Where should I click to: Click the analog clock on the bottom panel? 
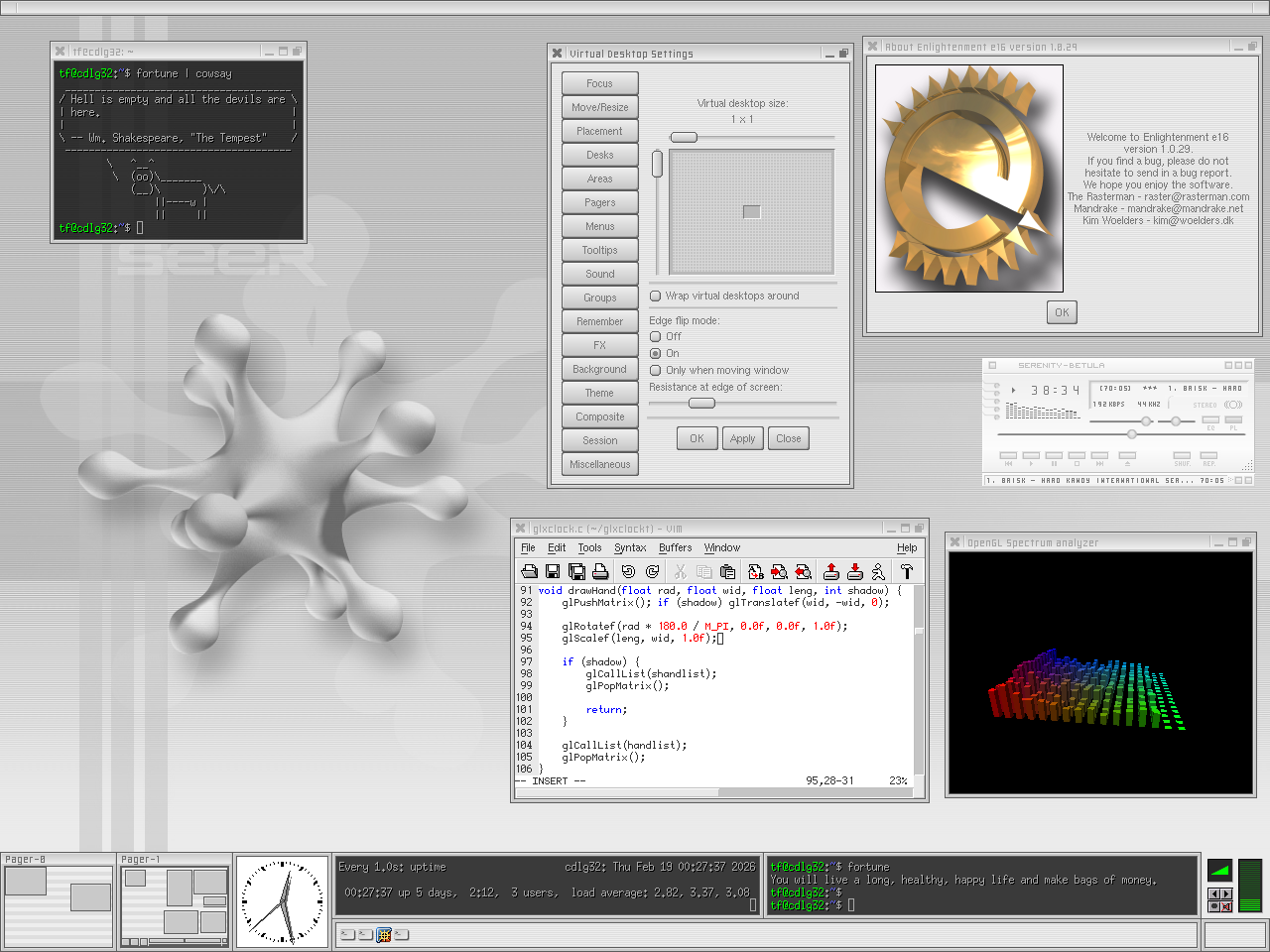point(283,902)
